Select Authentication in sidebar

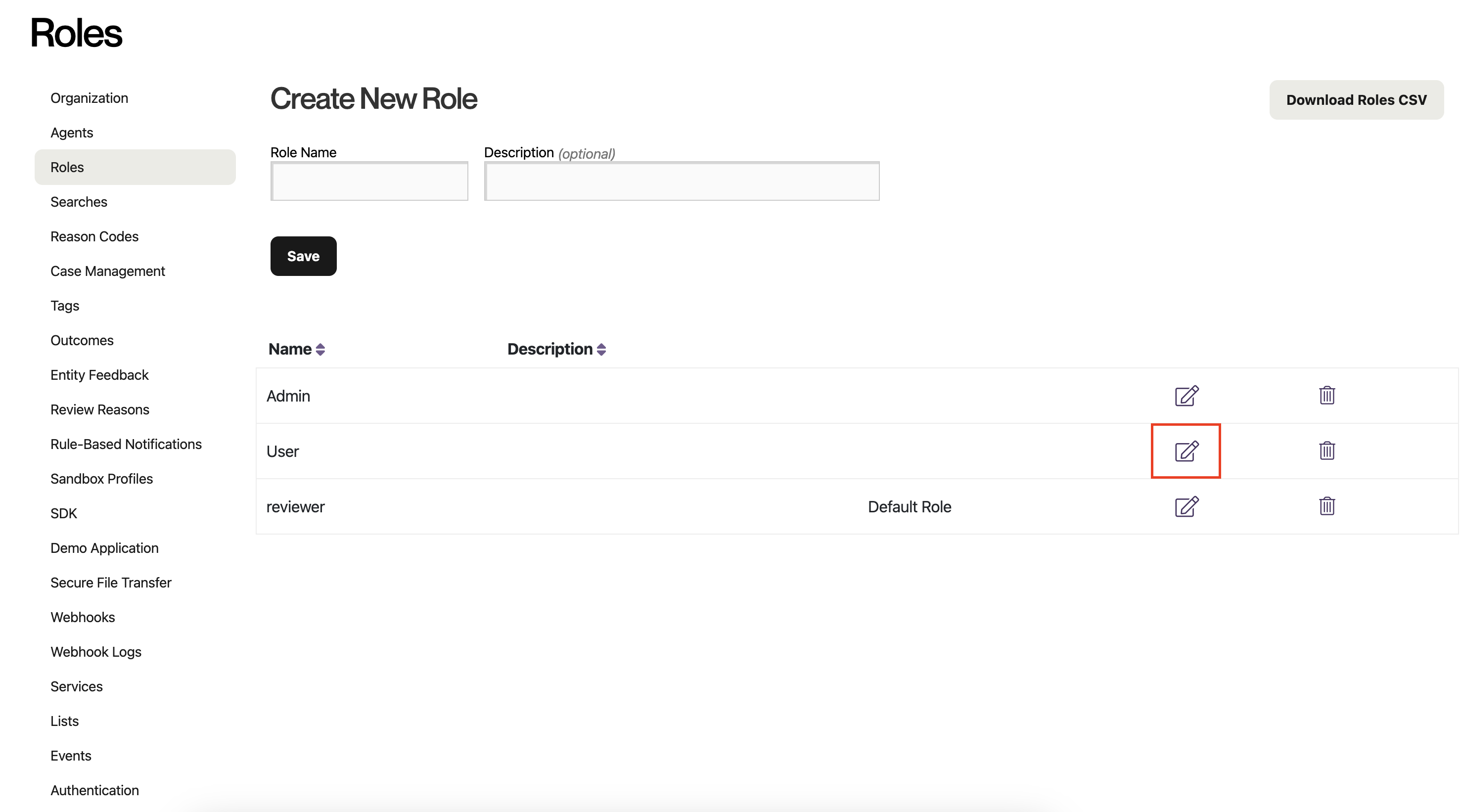[x=94, y=790]
